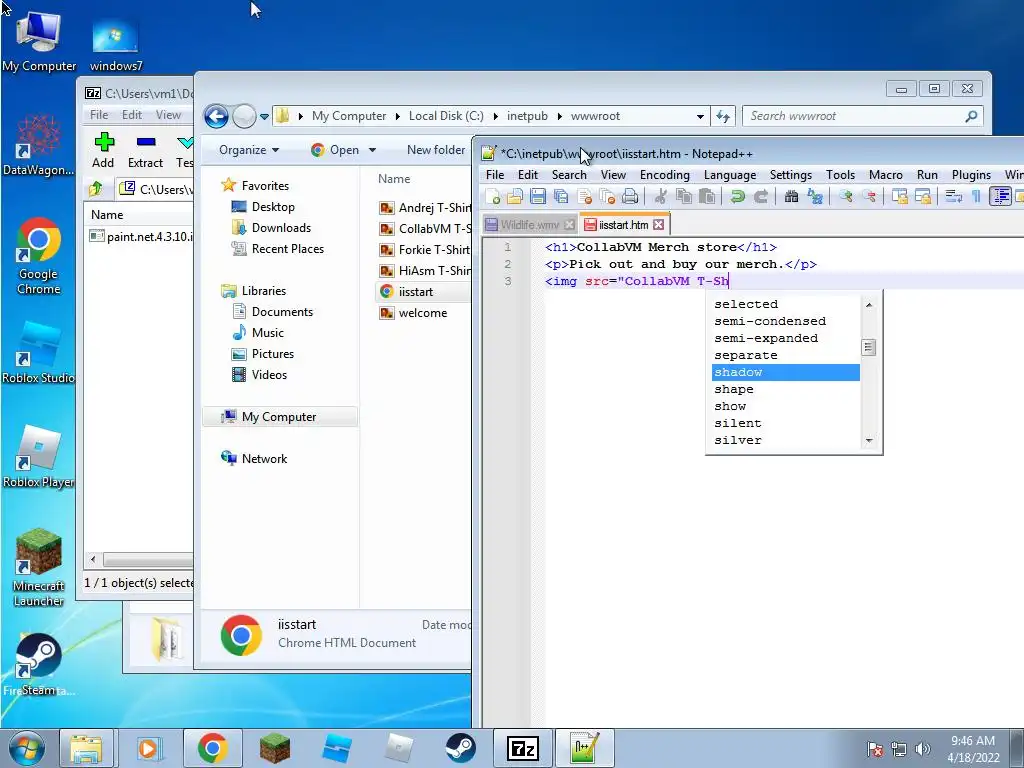Select Network in Explorer sidebar

[264, 458]
